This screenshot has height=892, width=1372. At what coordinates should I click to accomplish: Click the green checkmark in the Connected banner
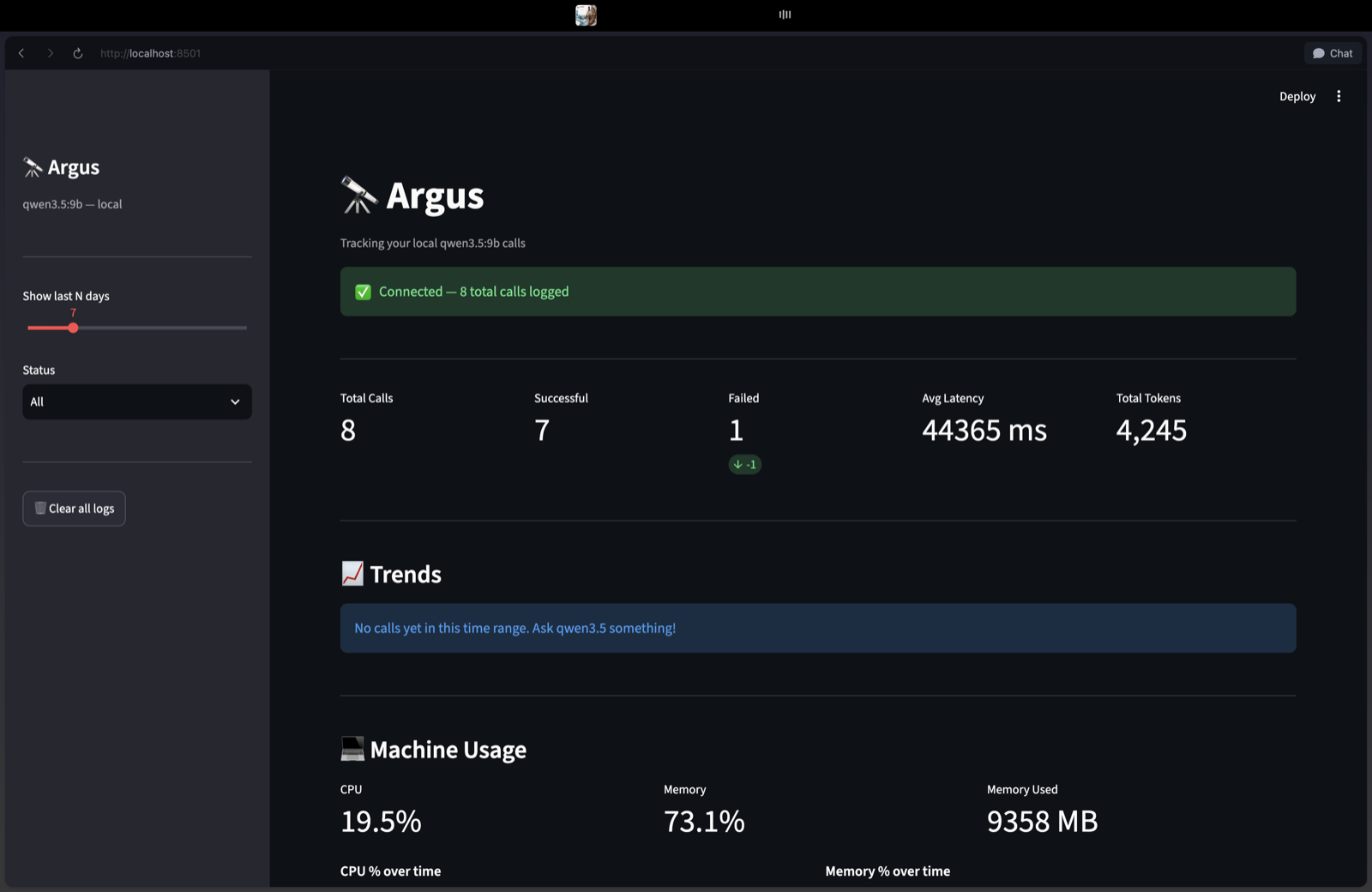364,292
